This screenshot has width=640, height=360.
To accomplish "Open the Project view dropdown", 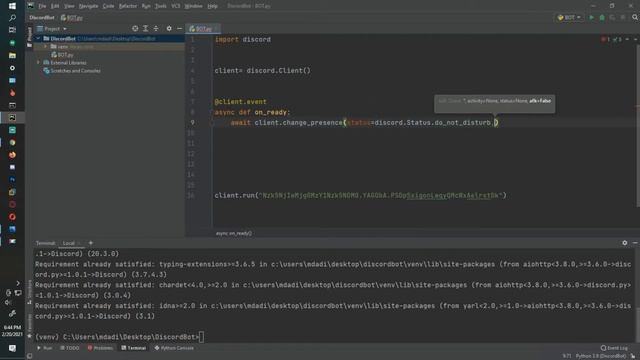I will point(52,29).
